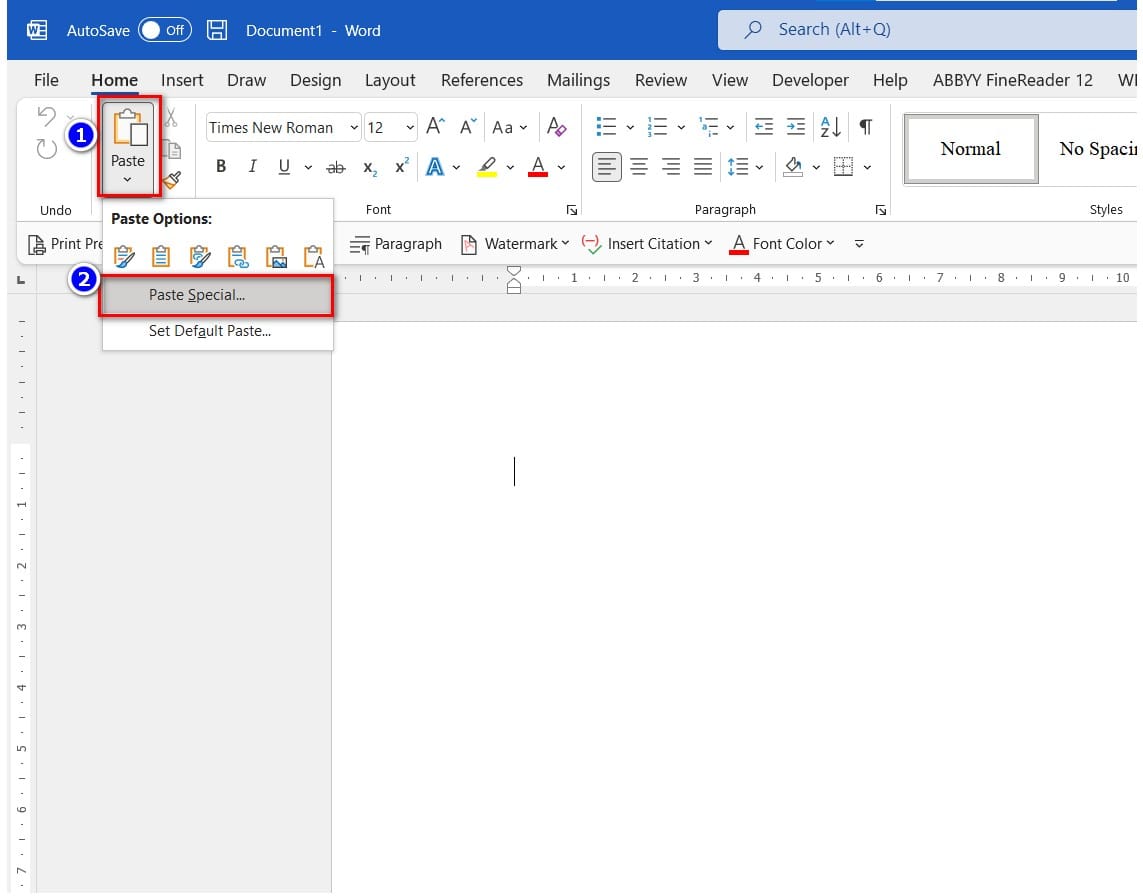
Task: Apply the Normal style
Action: [x=971, y=149]
